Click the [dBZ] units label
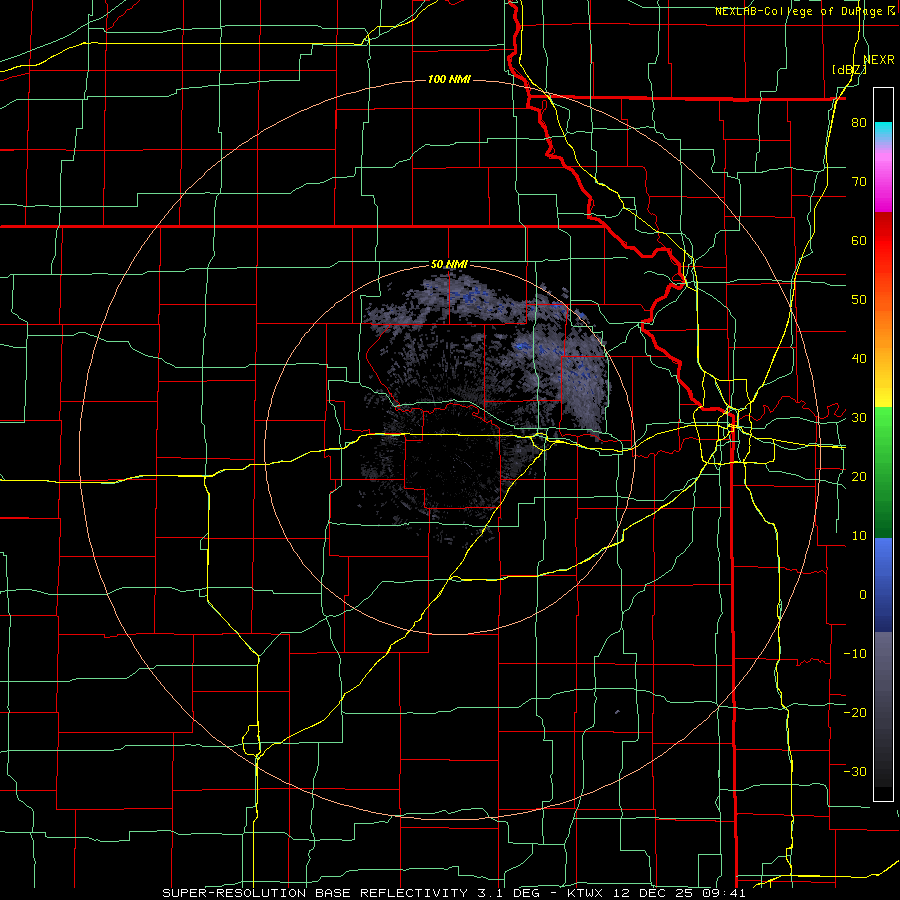 pos(849,70)
